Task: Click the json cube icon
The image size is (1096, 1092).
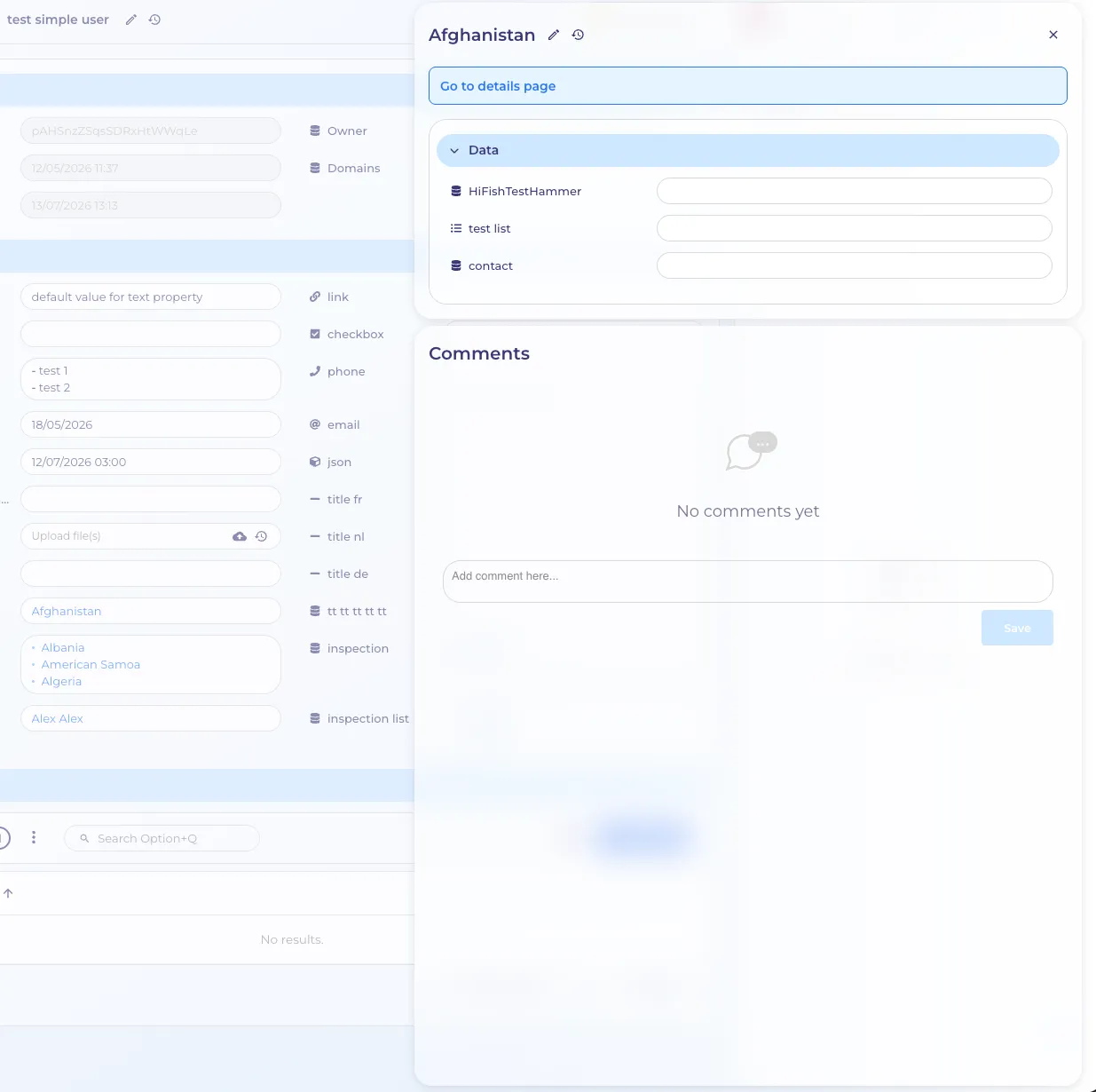Action: coord(315,462)
